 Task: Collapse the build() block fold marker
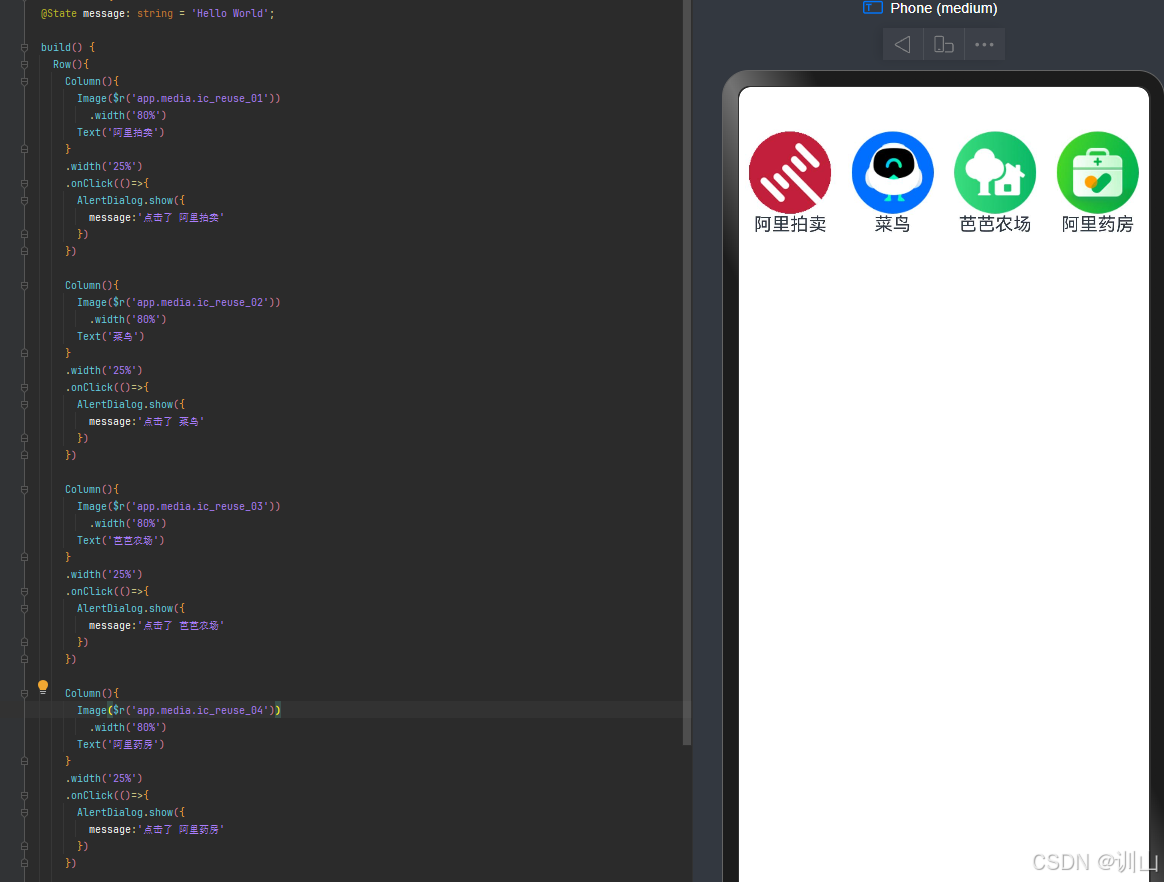pos(24,48)
